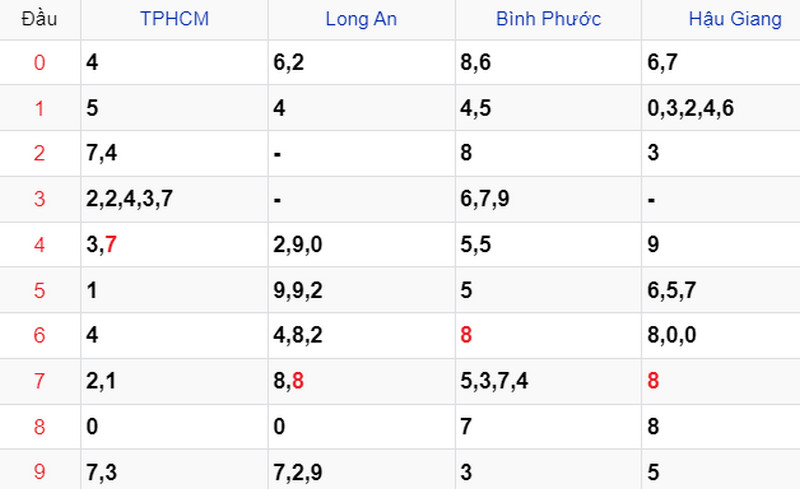Select the red row label 9
The image size is (800, 489).
(x=39, y=471)
